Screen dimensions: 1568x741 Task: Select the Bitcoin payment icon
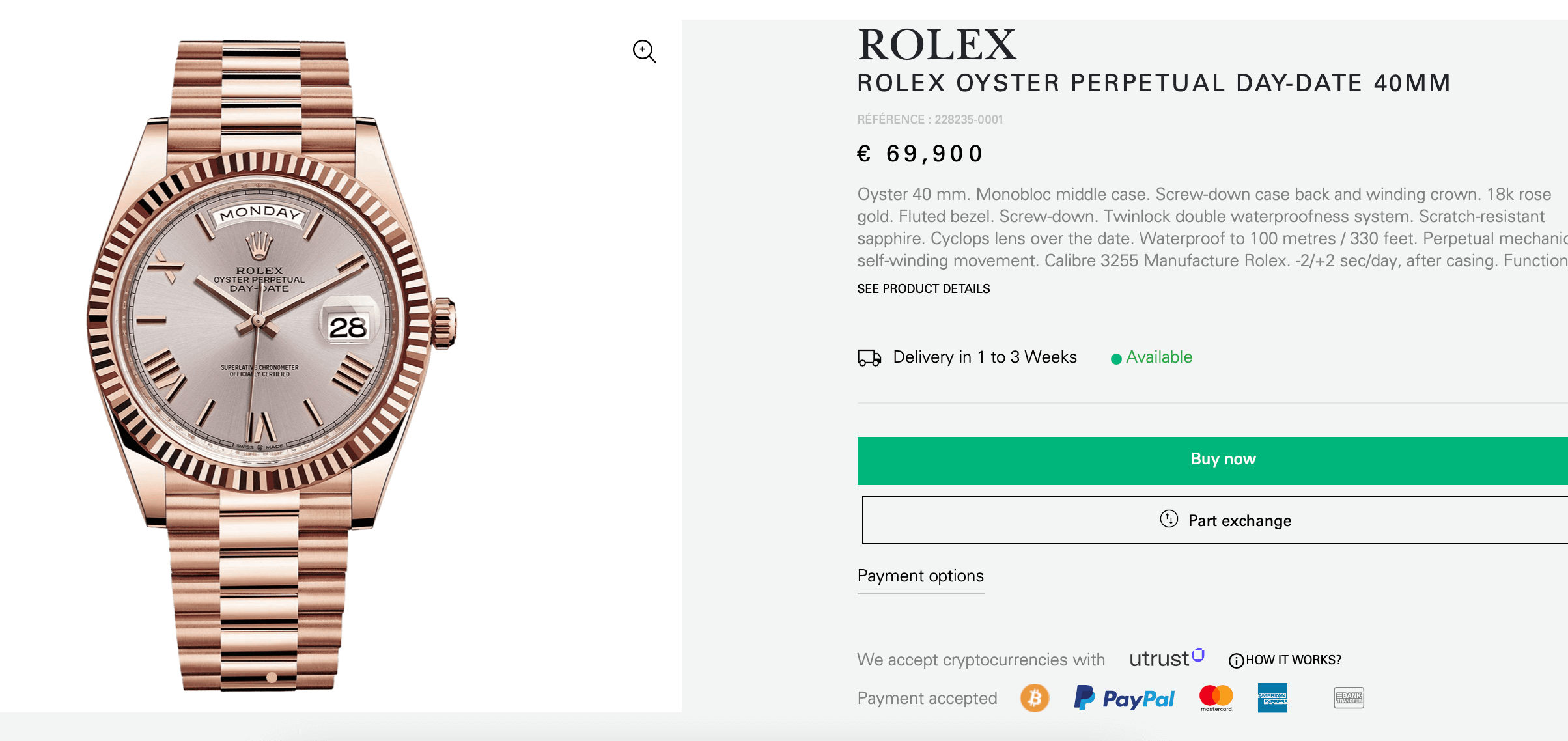tap(1034, 698)
